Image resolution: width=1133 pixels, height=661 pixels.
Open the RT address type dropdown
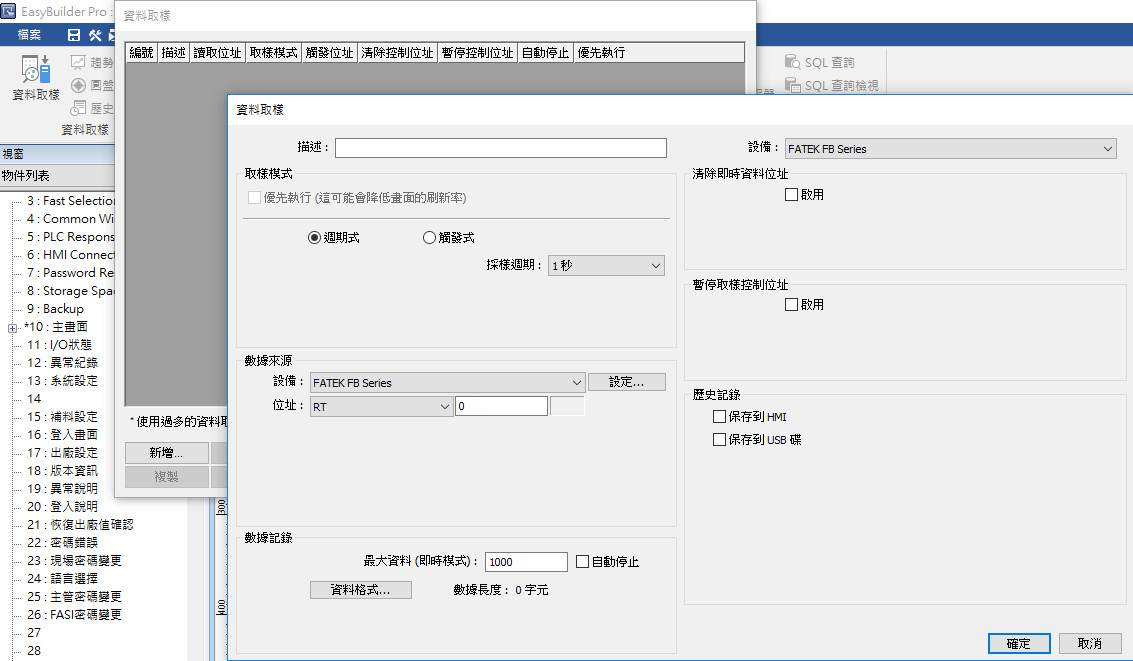tap(382, 407)
